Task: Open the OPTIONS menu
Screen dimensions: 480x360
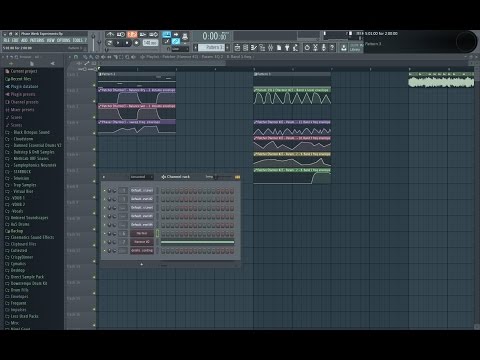Action: [x=63, y=40]
